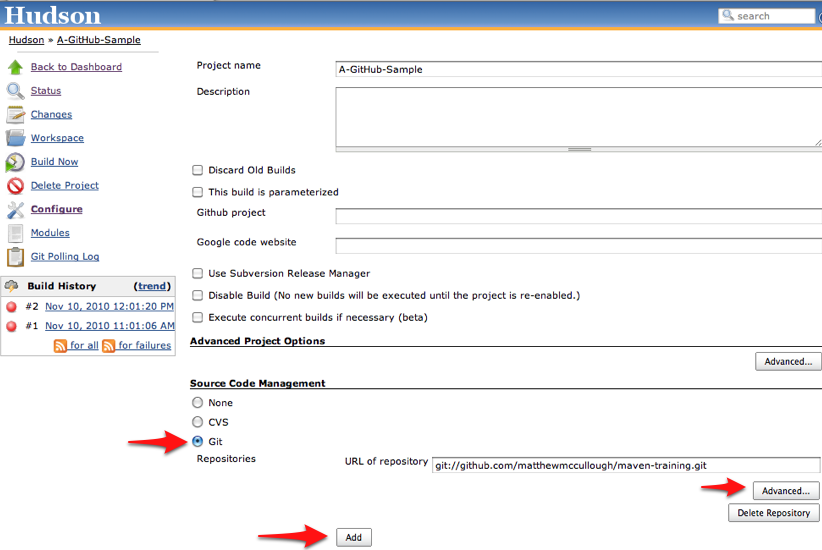Click the Modules document icon
Viewport: 822px width, 550px height.
16,233
